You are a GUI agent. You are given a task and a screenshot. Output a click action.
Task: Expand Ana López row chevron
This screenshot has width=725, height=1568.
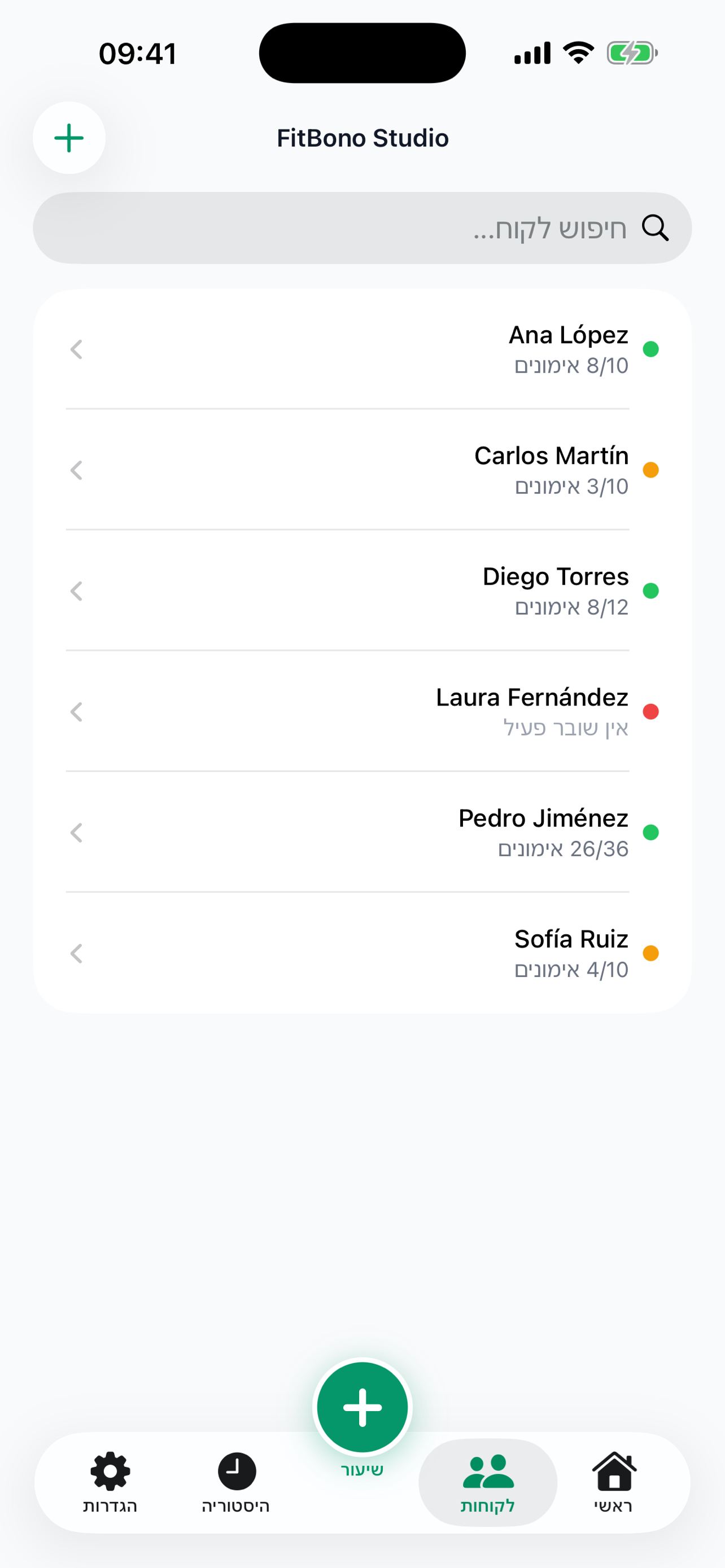point(77,349)
